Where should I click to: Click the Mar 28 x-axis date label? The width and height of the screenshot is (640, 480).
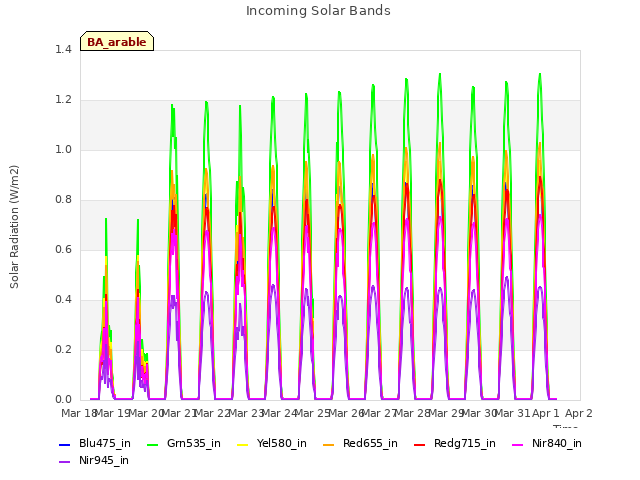[x=412, y=414]
